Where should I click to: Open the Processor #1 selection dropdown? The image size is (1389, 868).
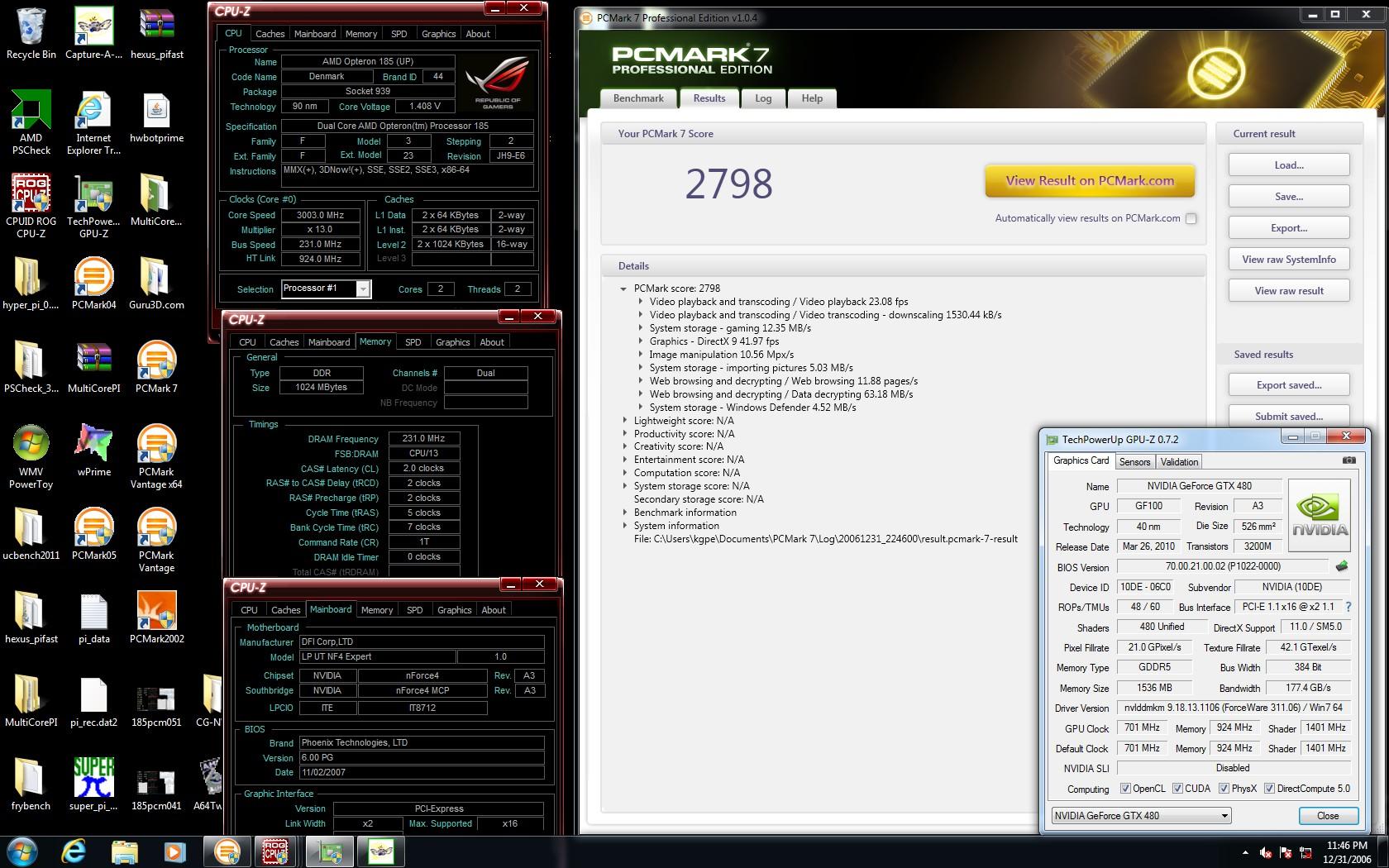click(x=362, y=289)
